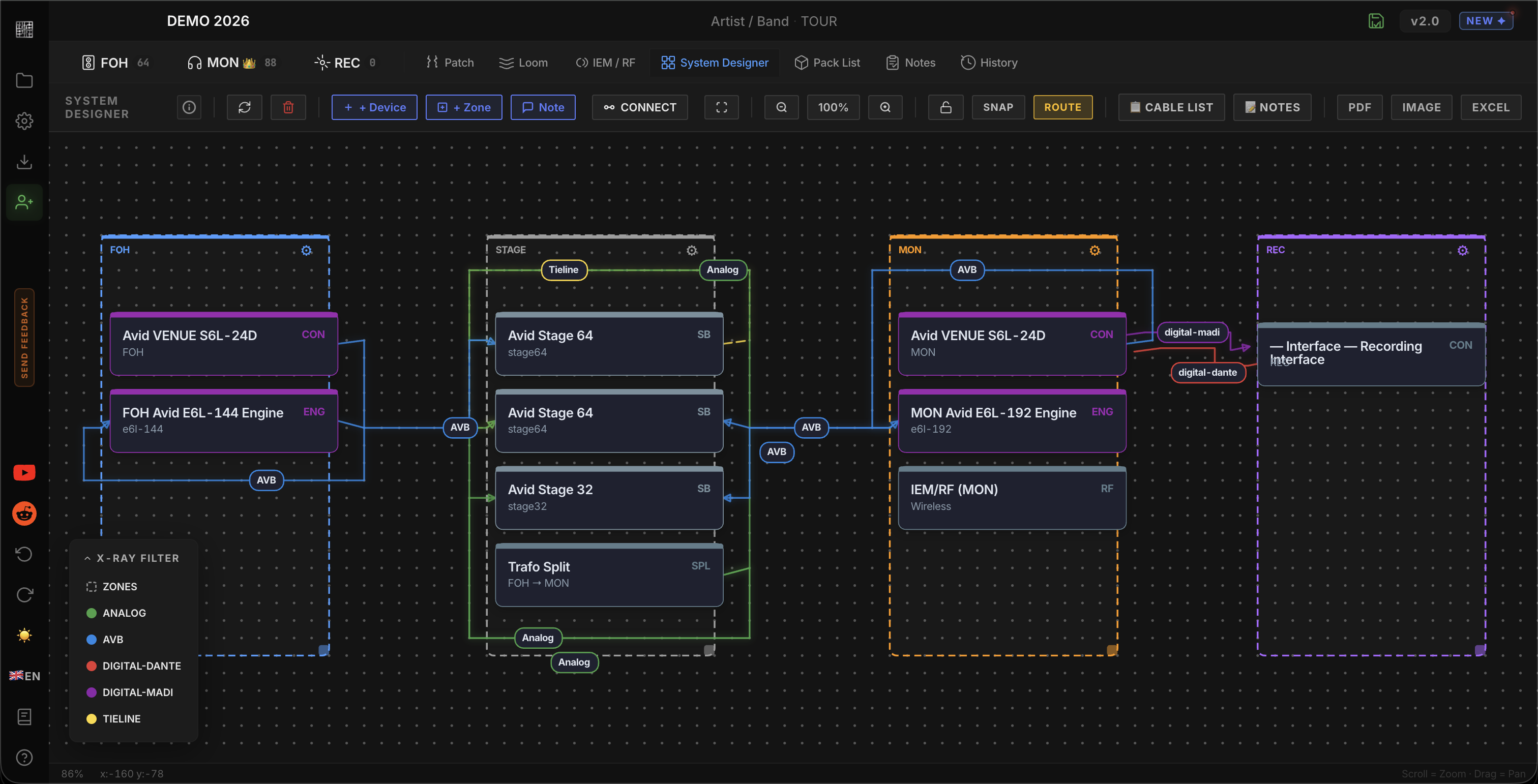
Task: Open the help question mark icon
Action: pos(24,757)
